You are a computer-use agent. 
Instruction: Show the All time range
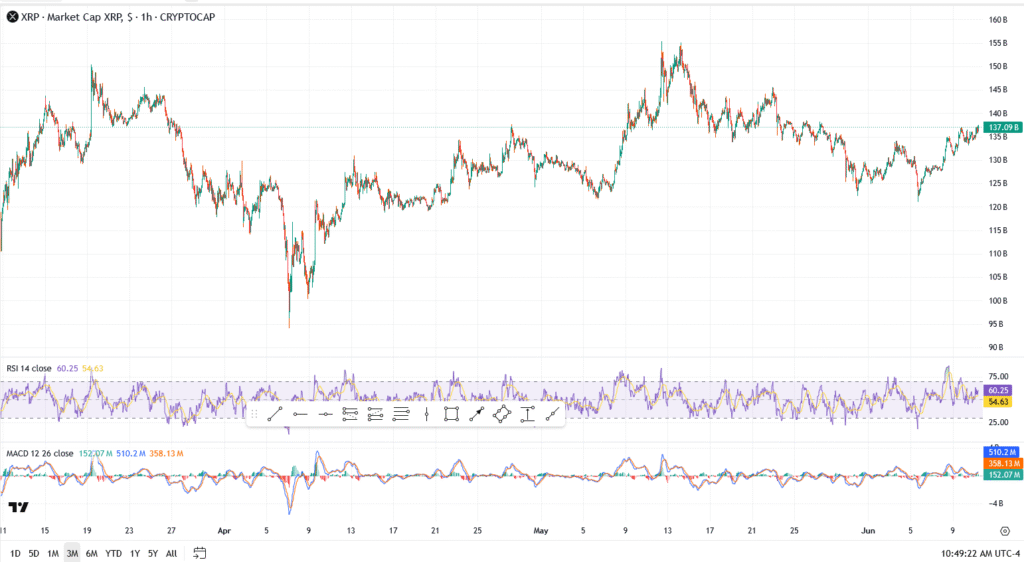coord(171,553)
